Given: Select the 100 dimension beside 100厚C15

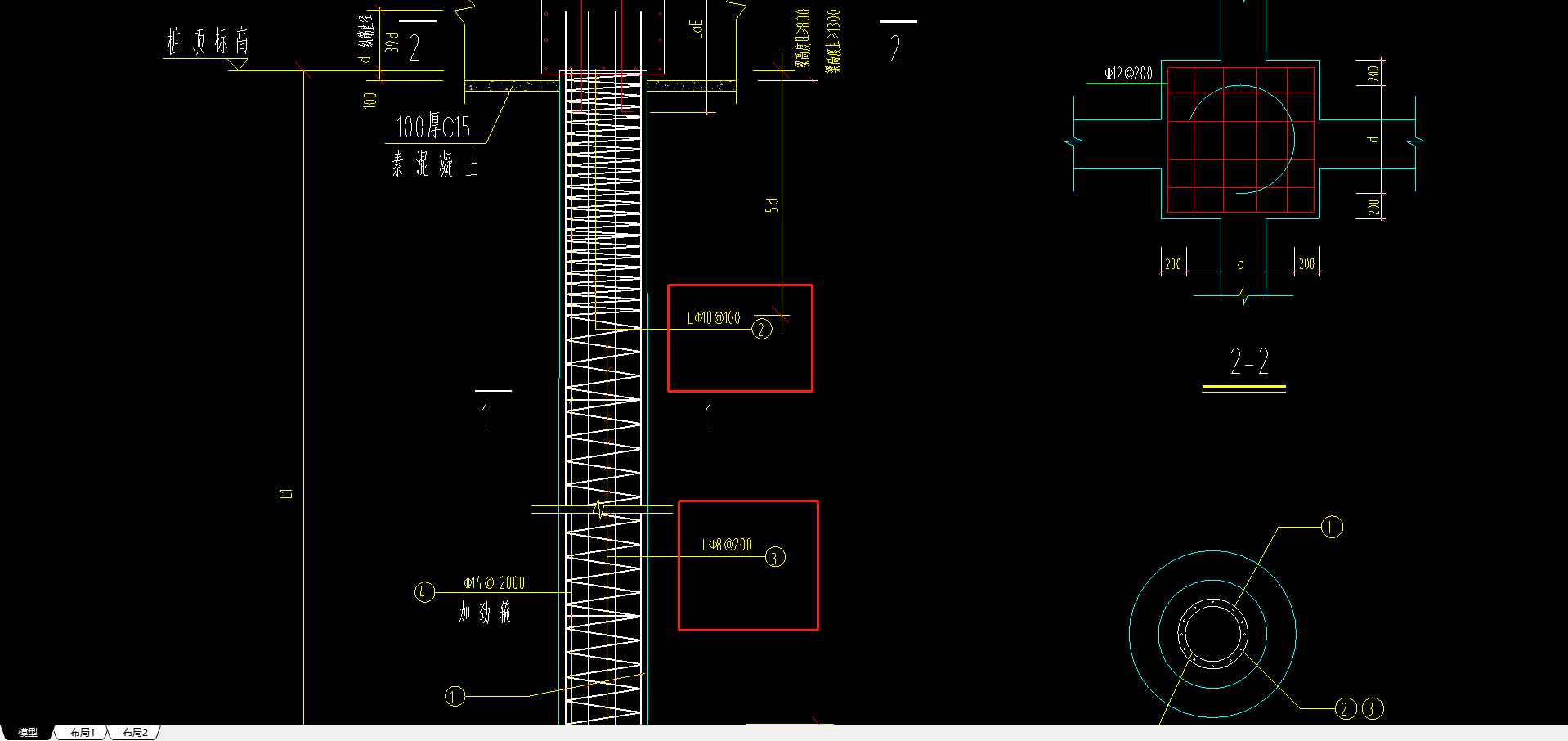Looking at the screenshot, I should pos(370,100).
